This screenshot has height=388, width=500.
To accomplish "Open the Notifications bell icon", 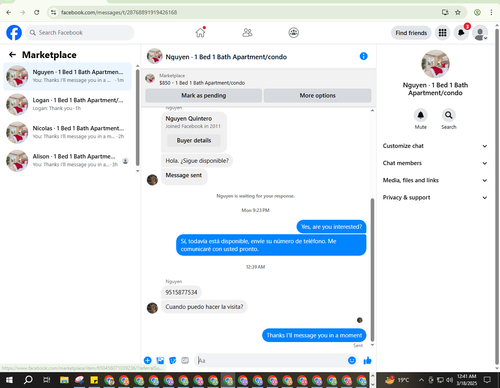I will pyautogui.click(x=461, y=33).
